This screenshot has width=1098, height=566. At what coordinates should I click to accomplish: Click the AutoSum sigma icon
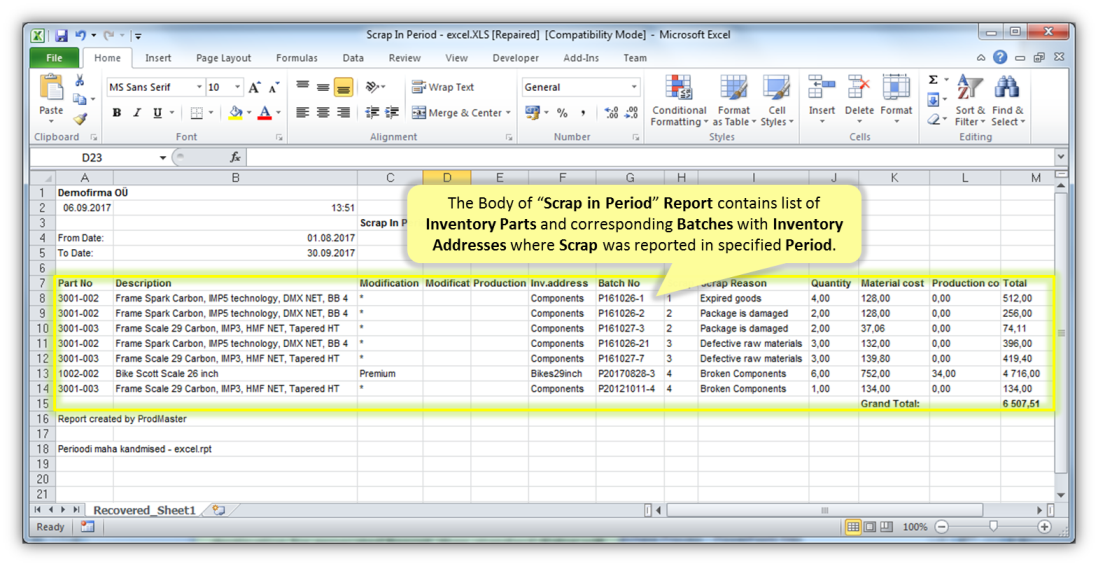pyautogui.click(x=933, y=80)
